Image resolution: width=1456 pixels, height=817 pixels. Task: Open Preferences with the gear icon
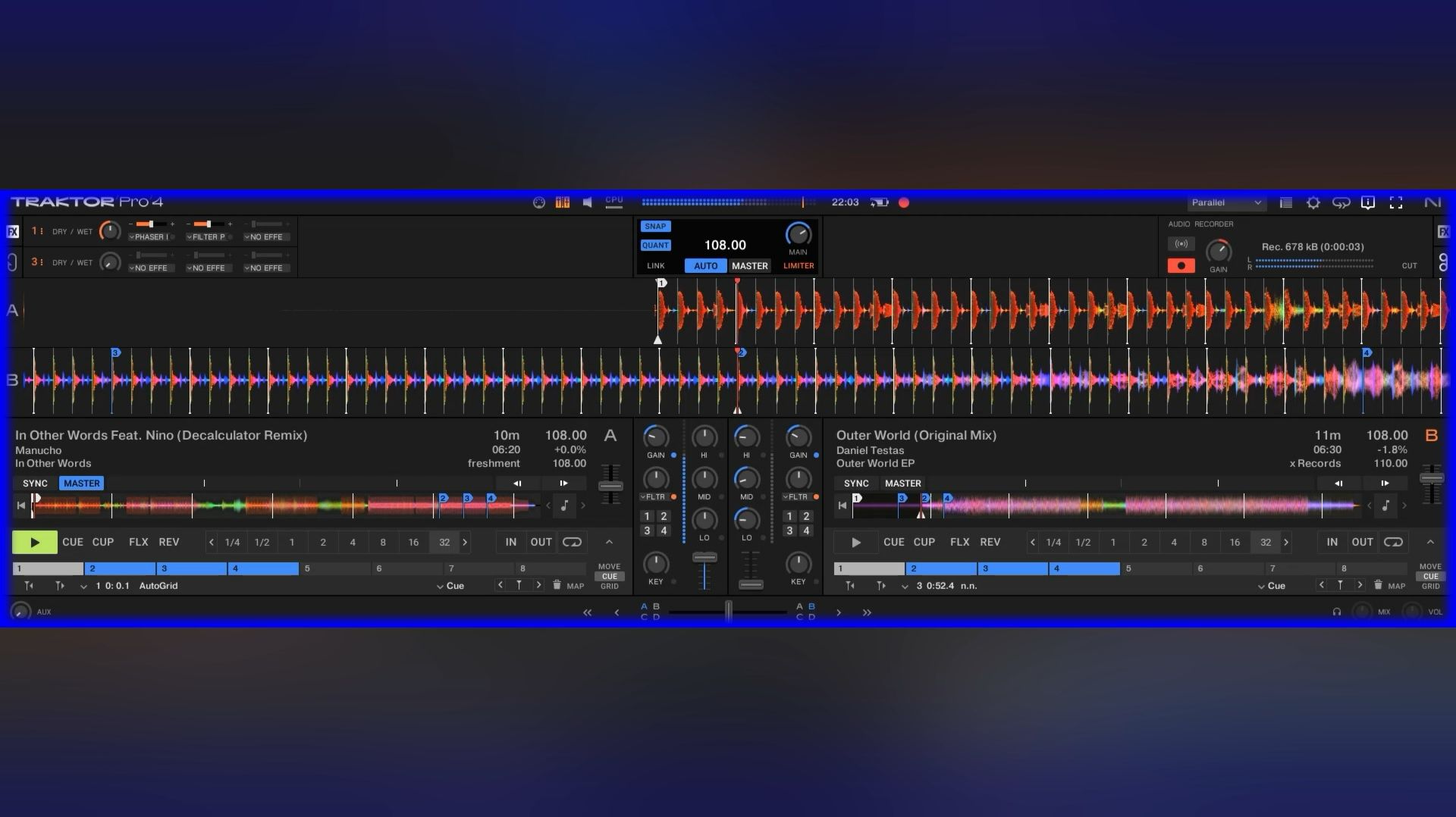pyautogui.click(x=1313, y=202)
